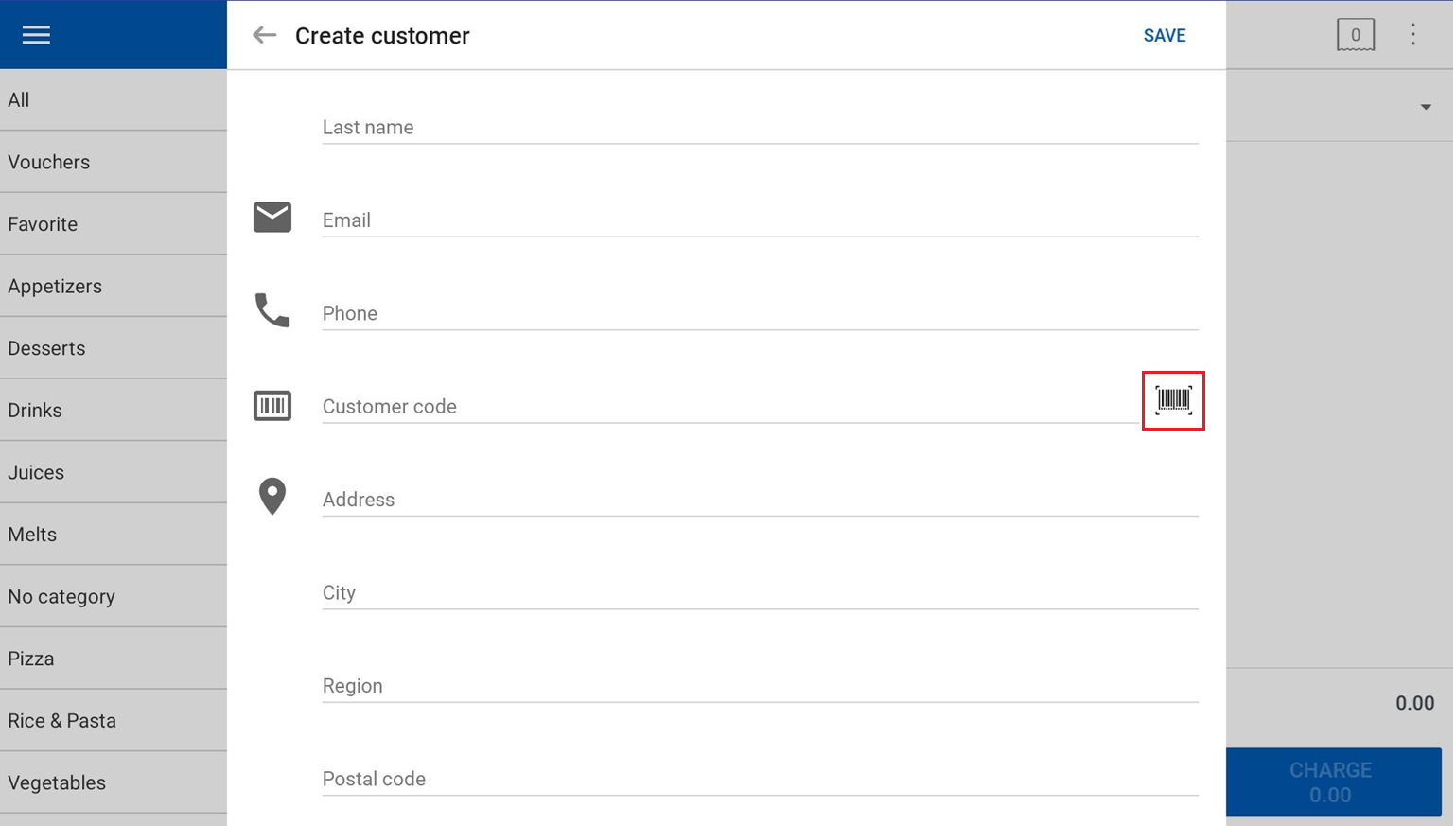This screenshot has height=826, width=1456.
Task: Focus the Last name field
Action: 760,127
